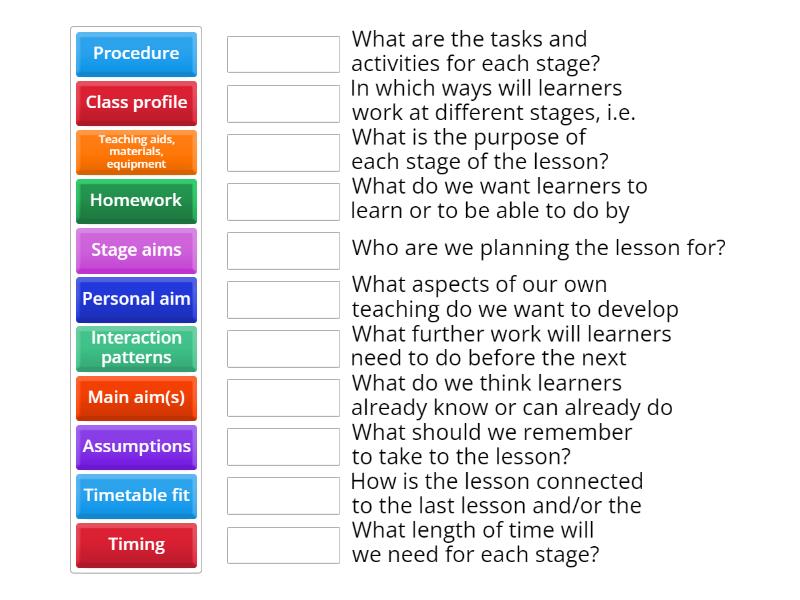Screen dimensions: 800x600
Task: Click the answer box beside tasks and activities question
Action: tap(283, 54)
